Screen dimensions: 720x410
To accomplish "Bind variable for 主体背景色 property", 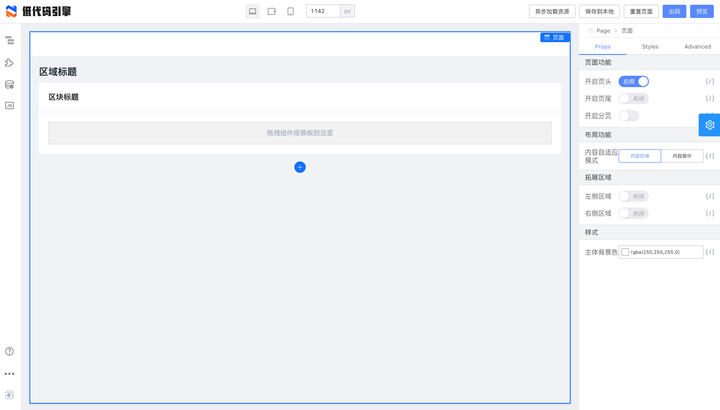I will (x=710, y=252).
